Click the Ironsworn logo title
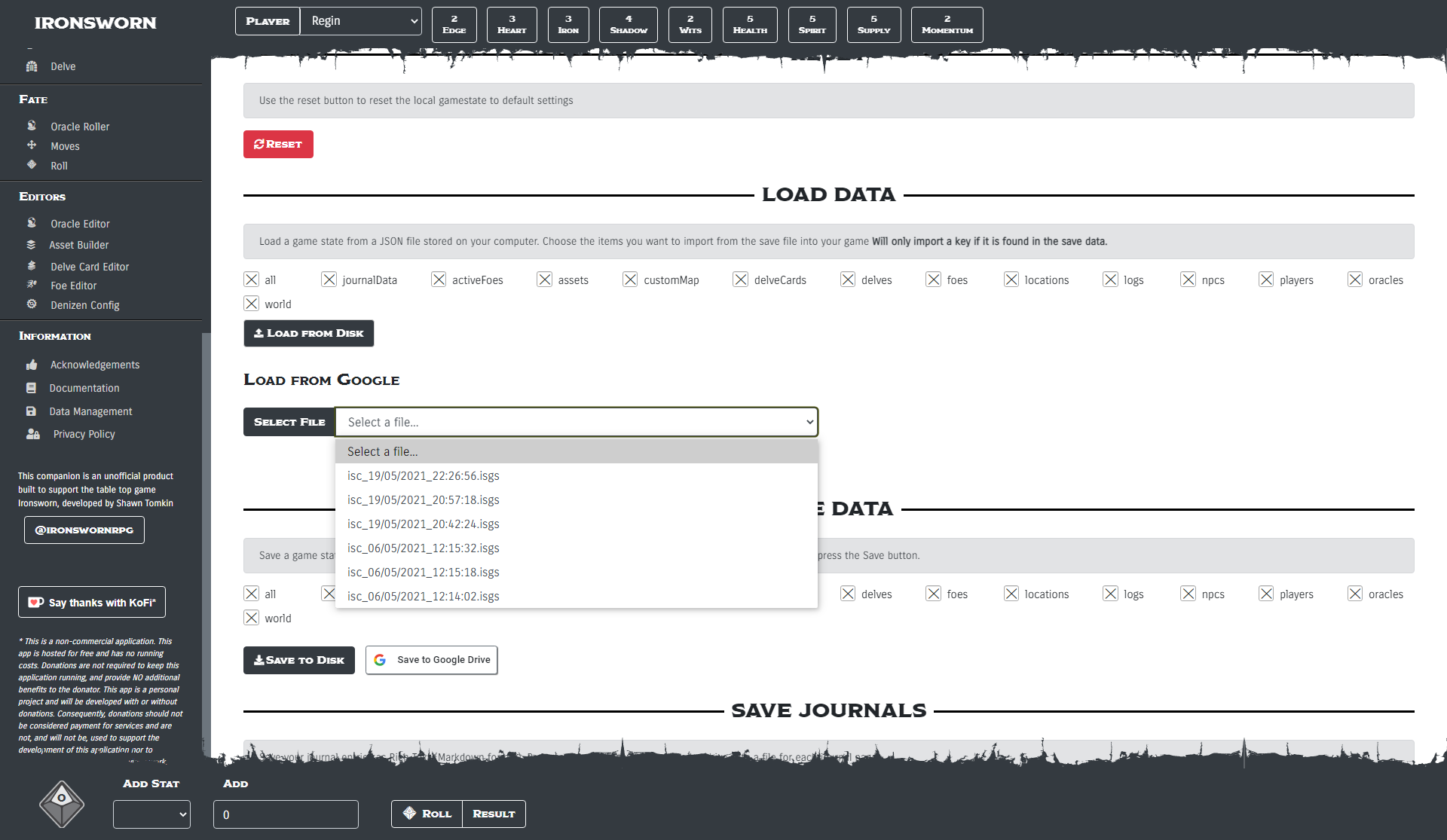Image resolution: width=1447 pixels, height=840 pixels. coord(96,23)
